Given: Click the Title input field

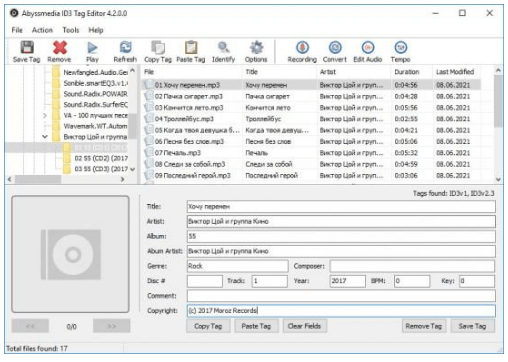Looking at the screenshot, I should (341, 207).
